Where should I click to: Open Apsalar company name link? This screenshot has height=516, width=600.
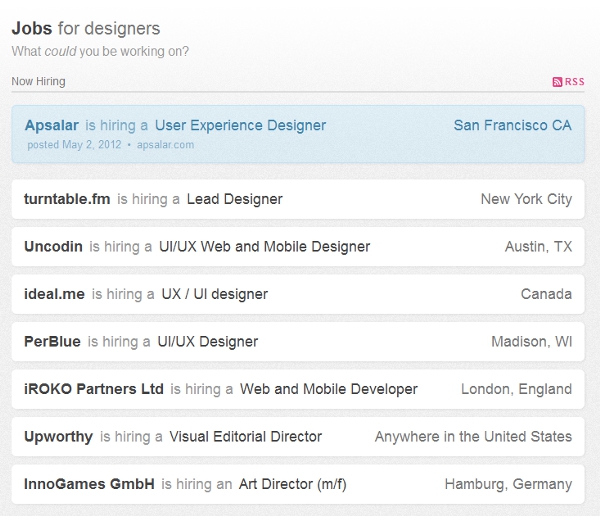coord(52,125)
